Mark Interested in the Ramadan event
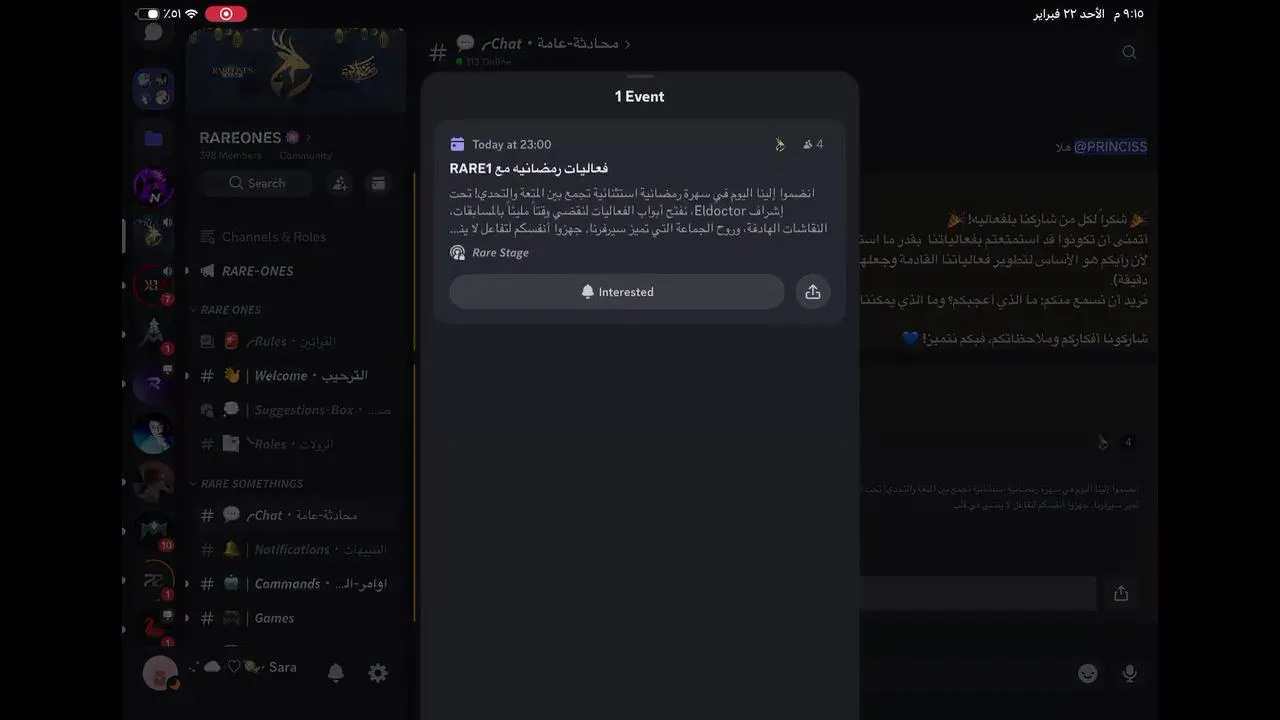 tap(617, 292)
